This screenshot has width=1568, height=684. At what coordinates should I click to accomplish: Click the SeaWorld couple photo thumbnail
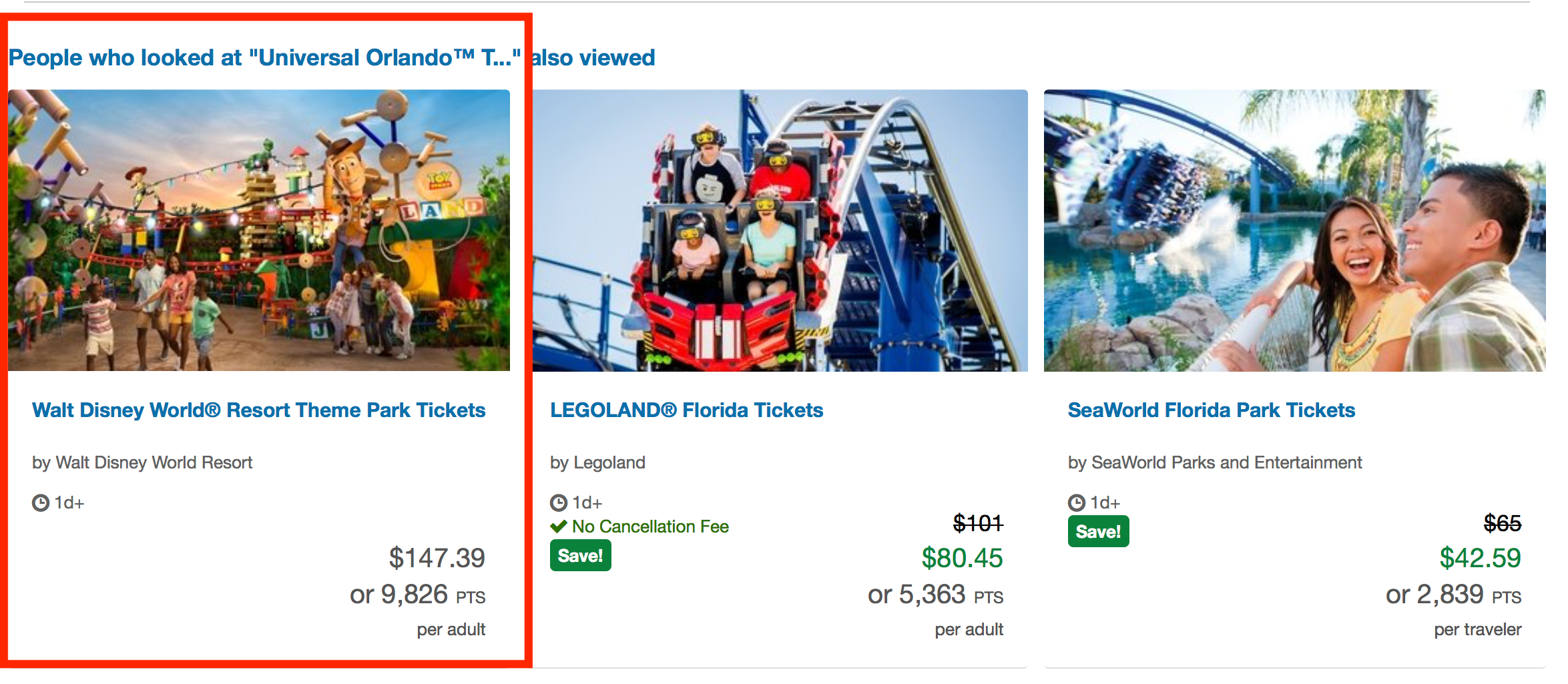tap(1294, 230)
